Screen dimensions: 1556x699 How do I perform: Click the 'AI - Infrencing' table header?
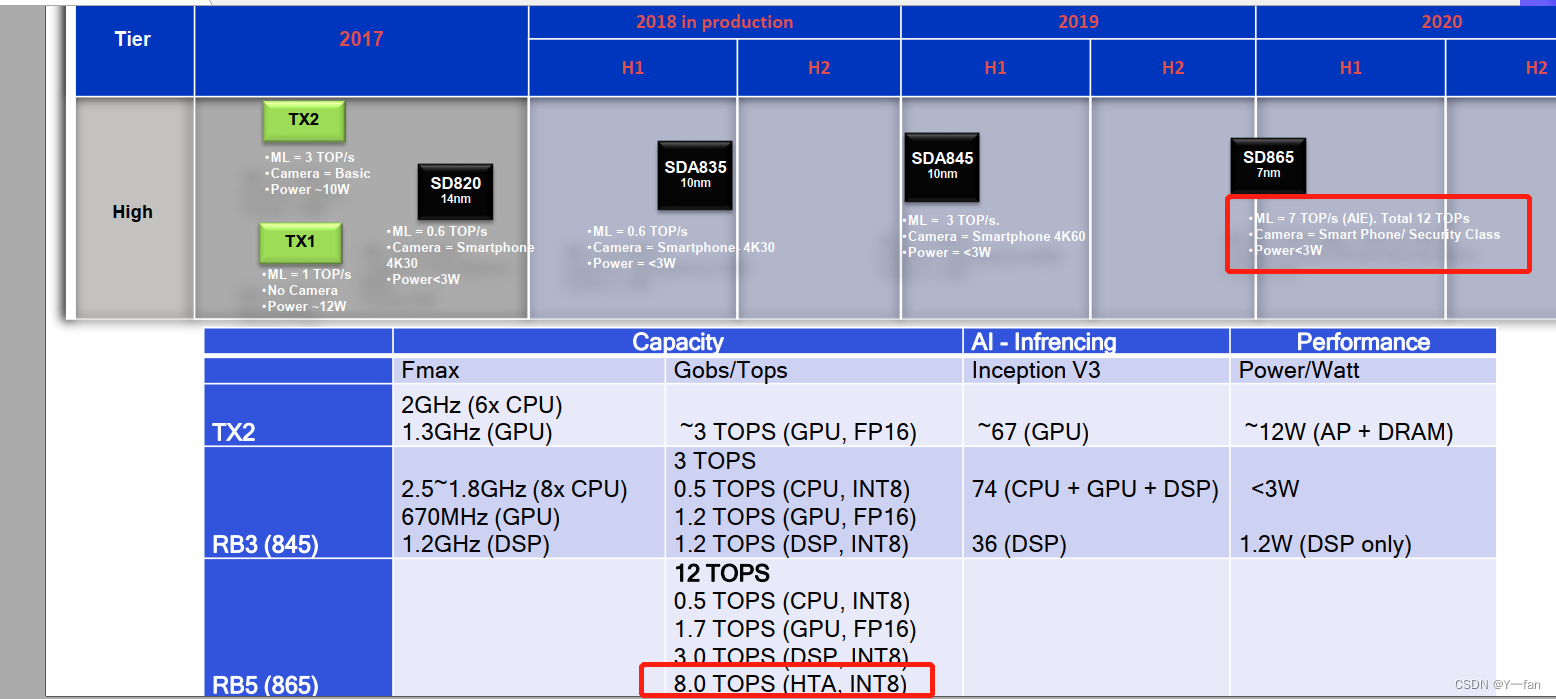point(1044,342)
